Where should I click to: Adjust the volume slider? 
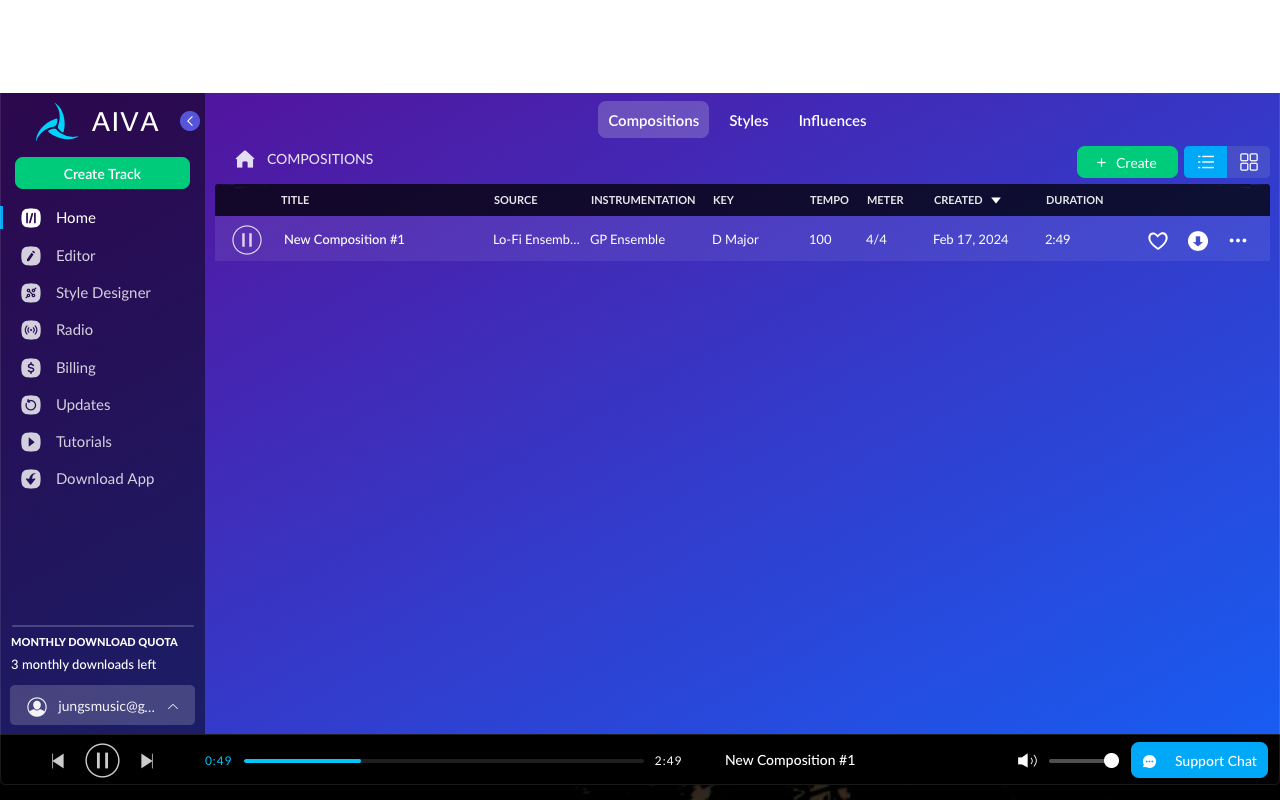[1083, 761]
